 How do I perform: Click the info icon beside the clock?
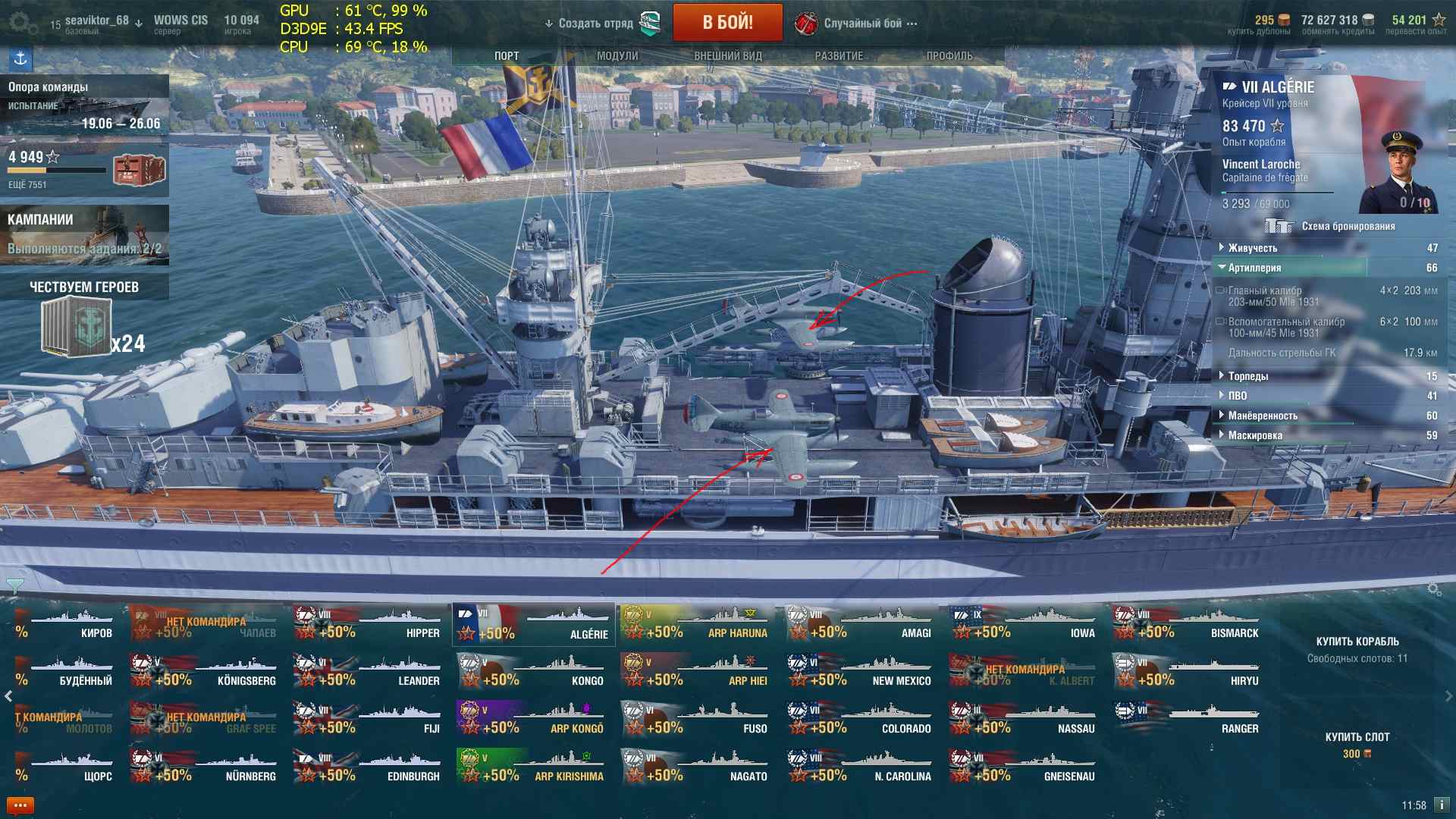point(1442,805)
